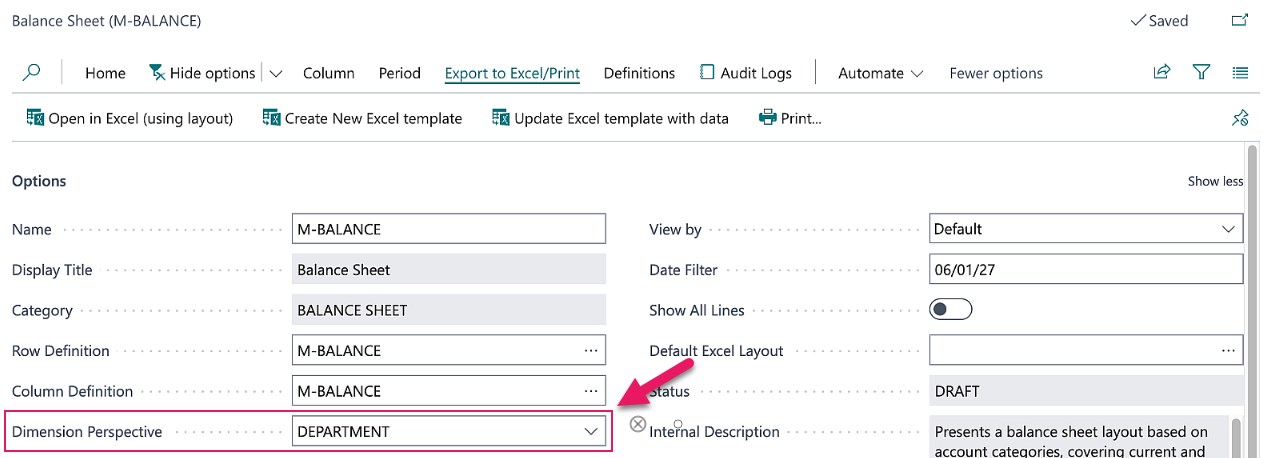Click Print action with printer icon
This screenshot has width=1274, height=458.
[790, 118]
